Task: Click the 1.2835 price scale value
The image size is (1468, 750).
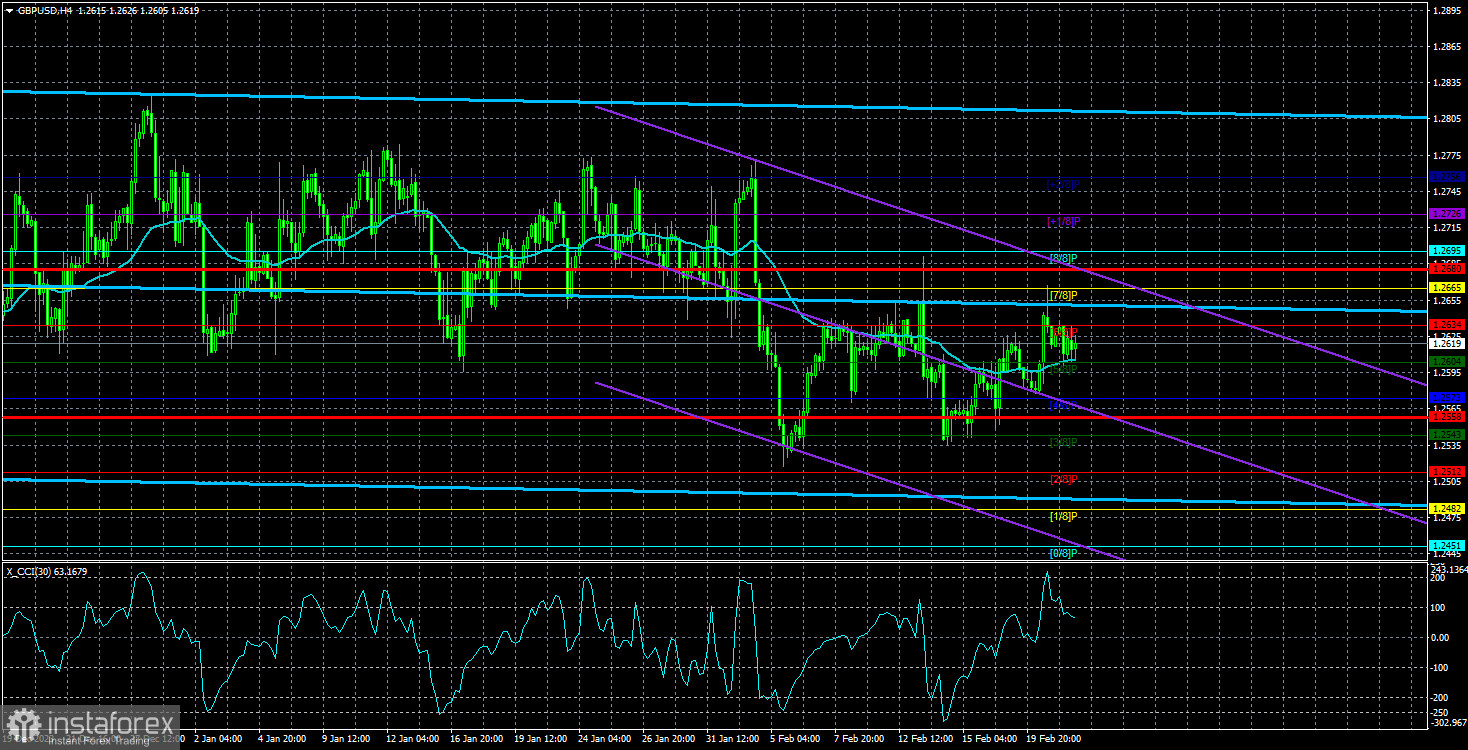Action: (1446, 83)
